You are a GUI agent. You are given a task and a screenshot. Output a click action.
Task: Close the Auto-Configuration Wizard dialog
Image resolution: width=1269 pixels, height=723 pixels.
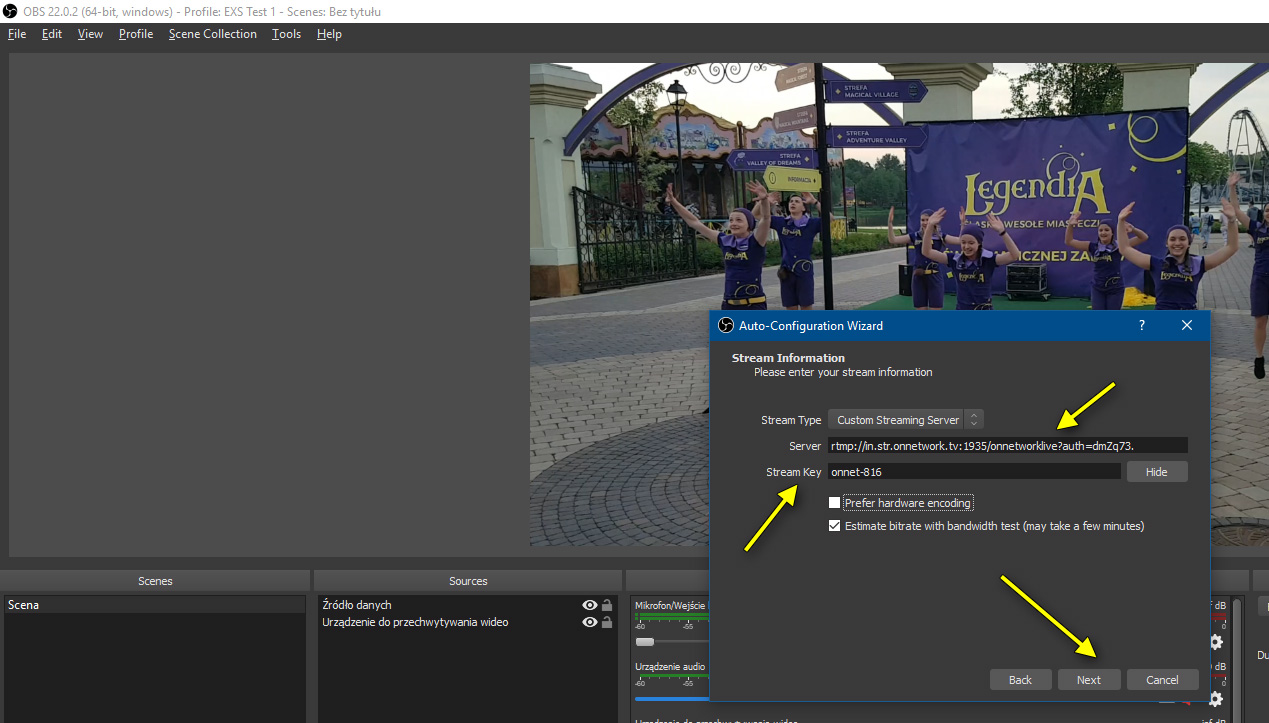[x=1187, y=325]
